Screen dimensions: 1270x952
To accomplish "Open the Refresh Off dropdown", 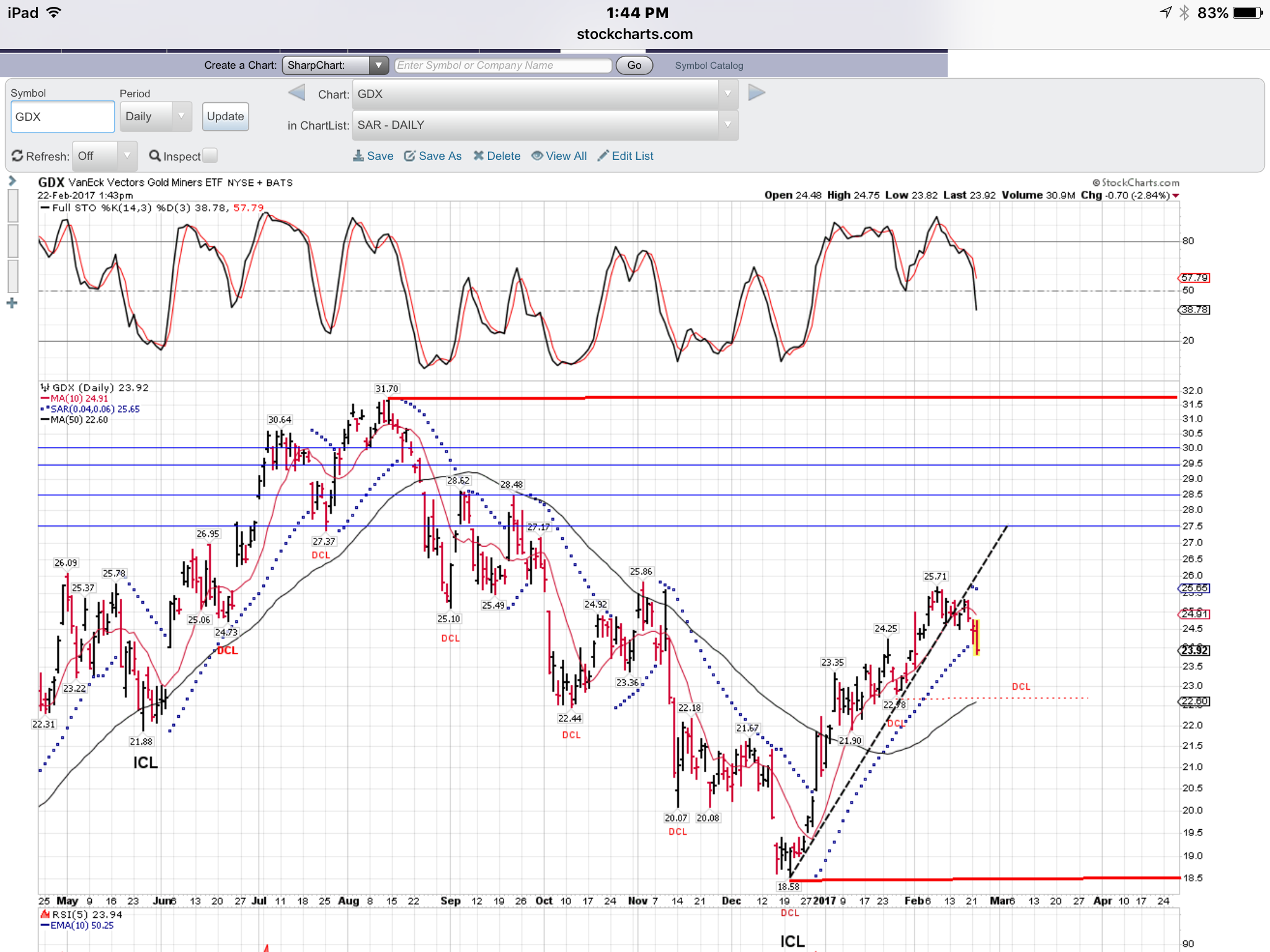I will point(104,156).
